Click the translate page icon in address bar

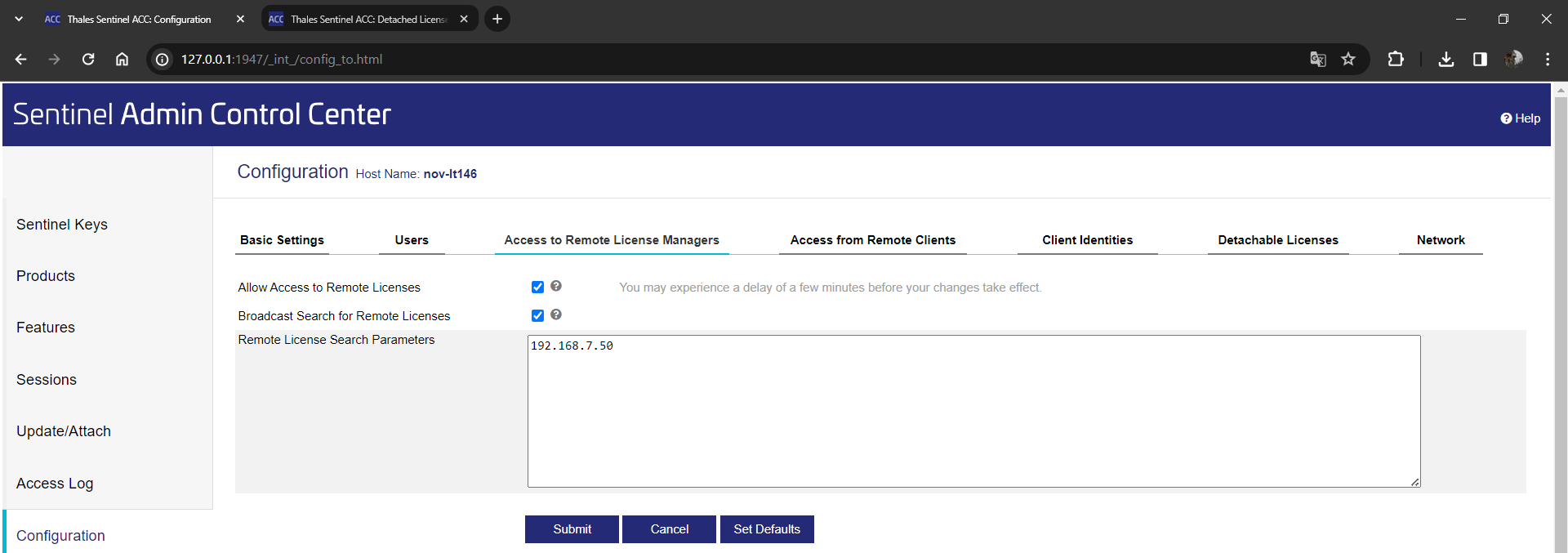point(1317,59)
